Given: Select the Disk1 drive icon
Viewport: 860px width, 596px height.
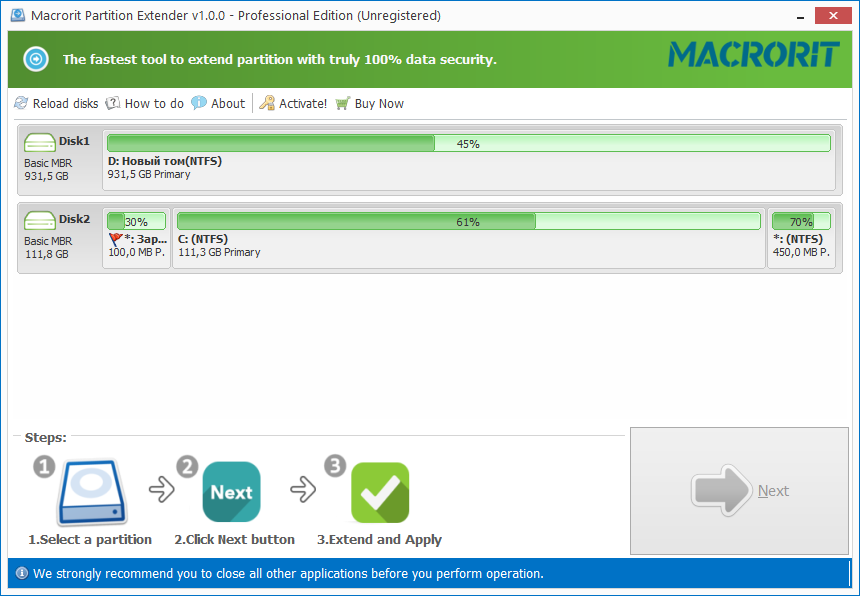Looking at the screenshot, I should point(40,140).
